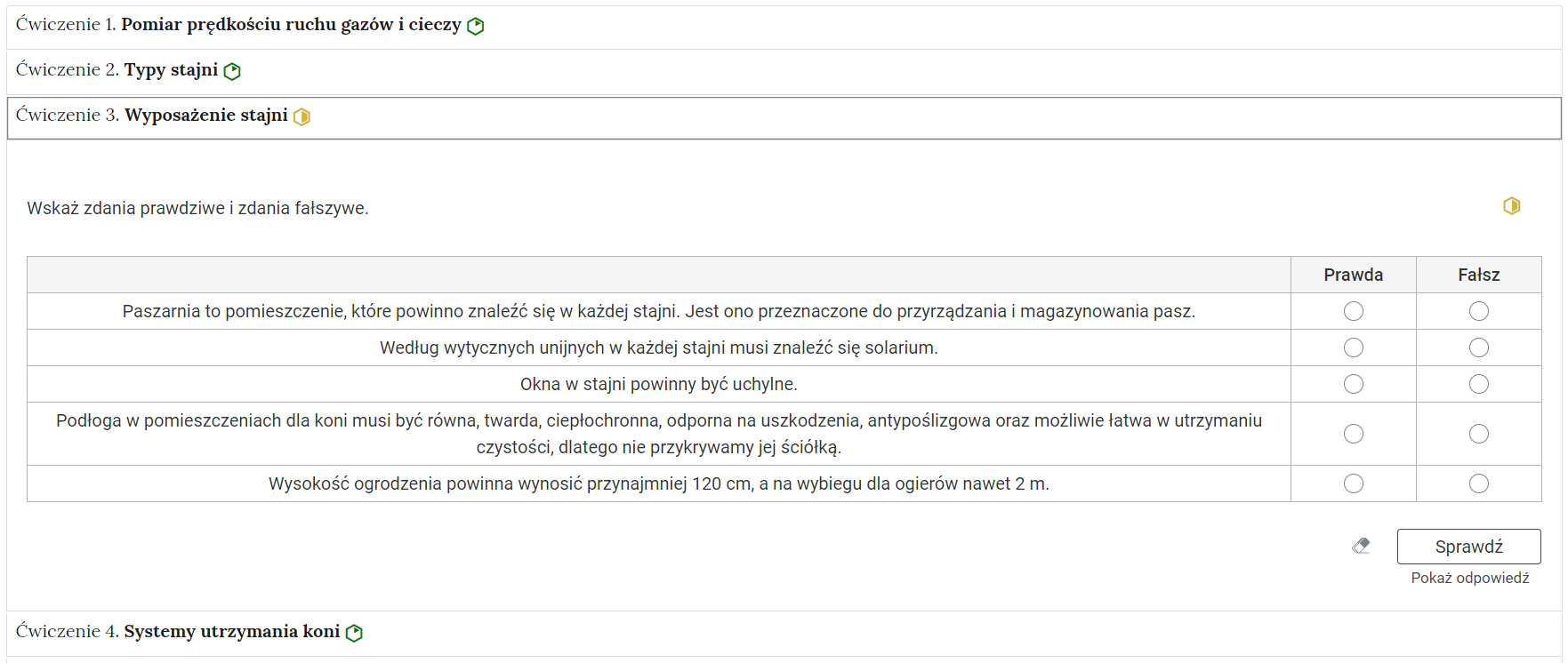Screen dimensions: 1568x663
Task: Click the Sprawdź button
Action: tap(1468, 546)
